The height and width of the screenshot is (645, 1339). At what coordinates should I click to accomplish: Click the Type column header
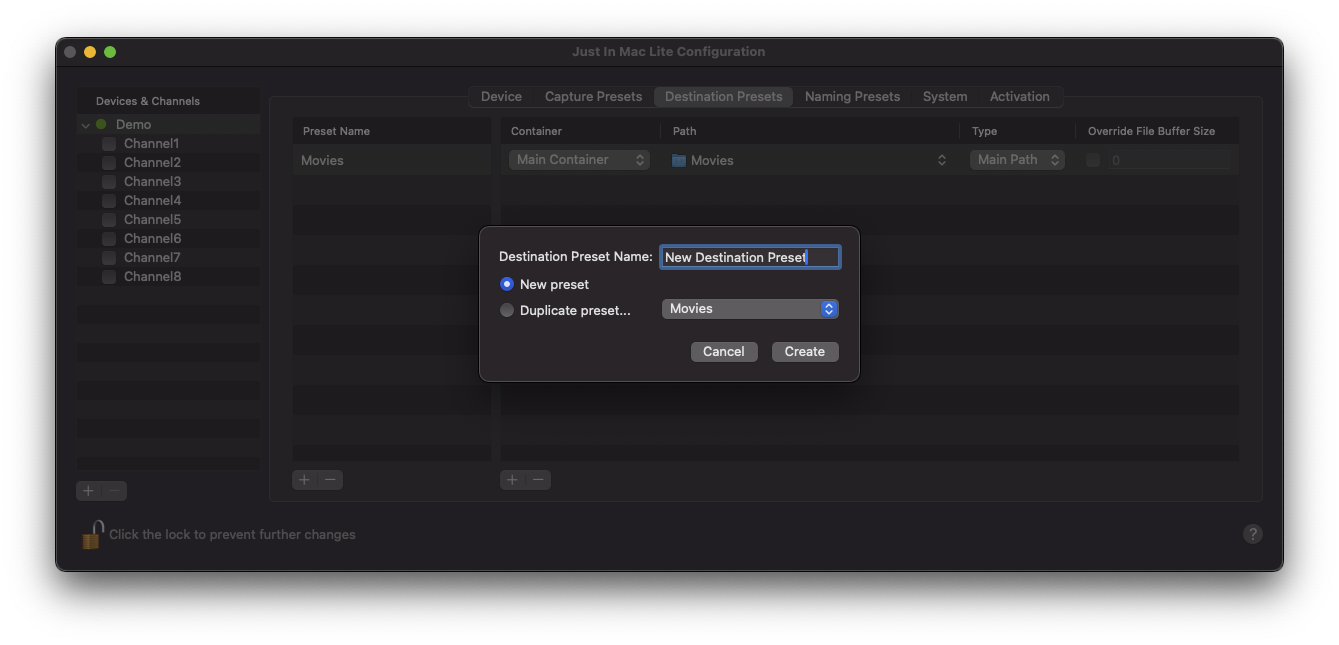(1017, 131)
